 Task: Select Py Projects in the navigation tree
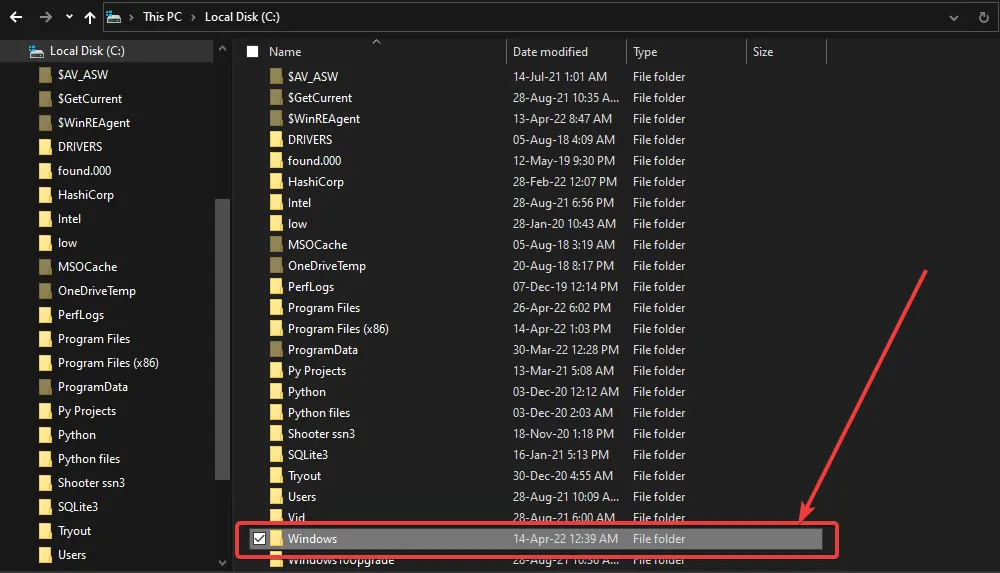(87, 411)
